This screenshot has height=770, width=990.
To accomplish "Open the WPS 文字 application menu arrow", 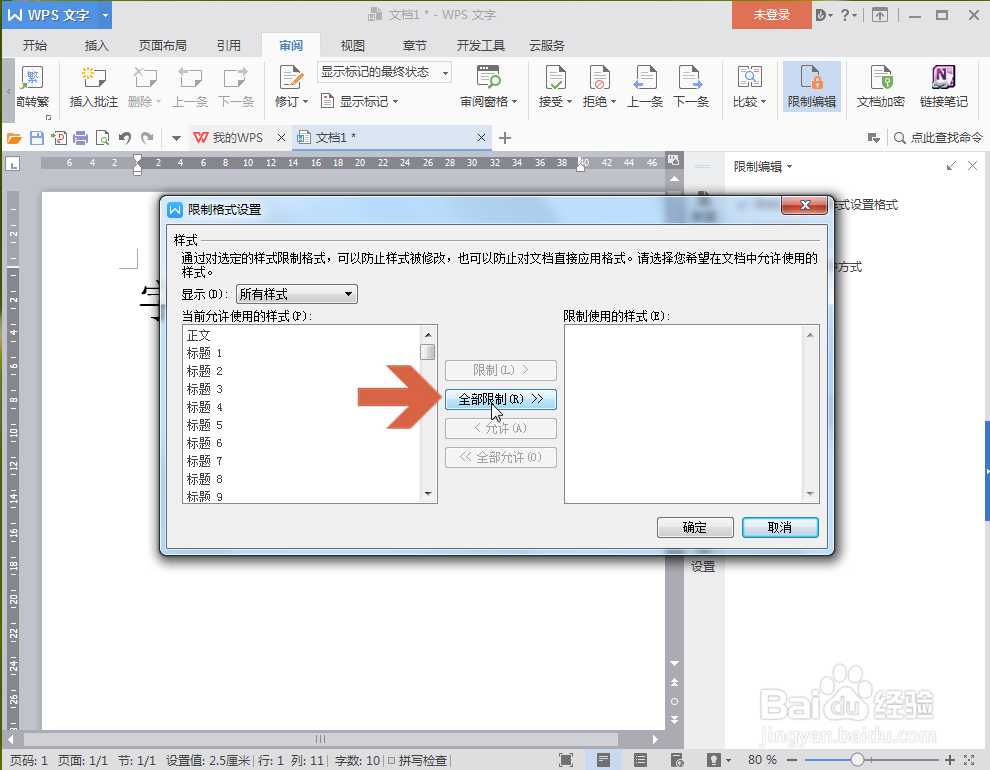I will (105, 15).
